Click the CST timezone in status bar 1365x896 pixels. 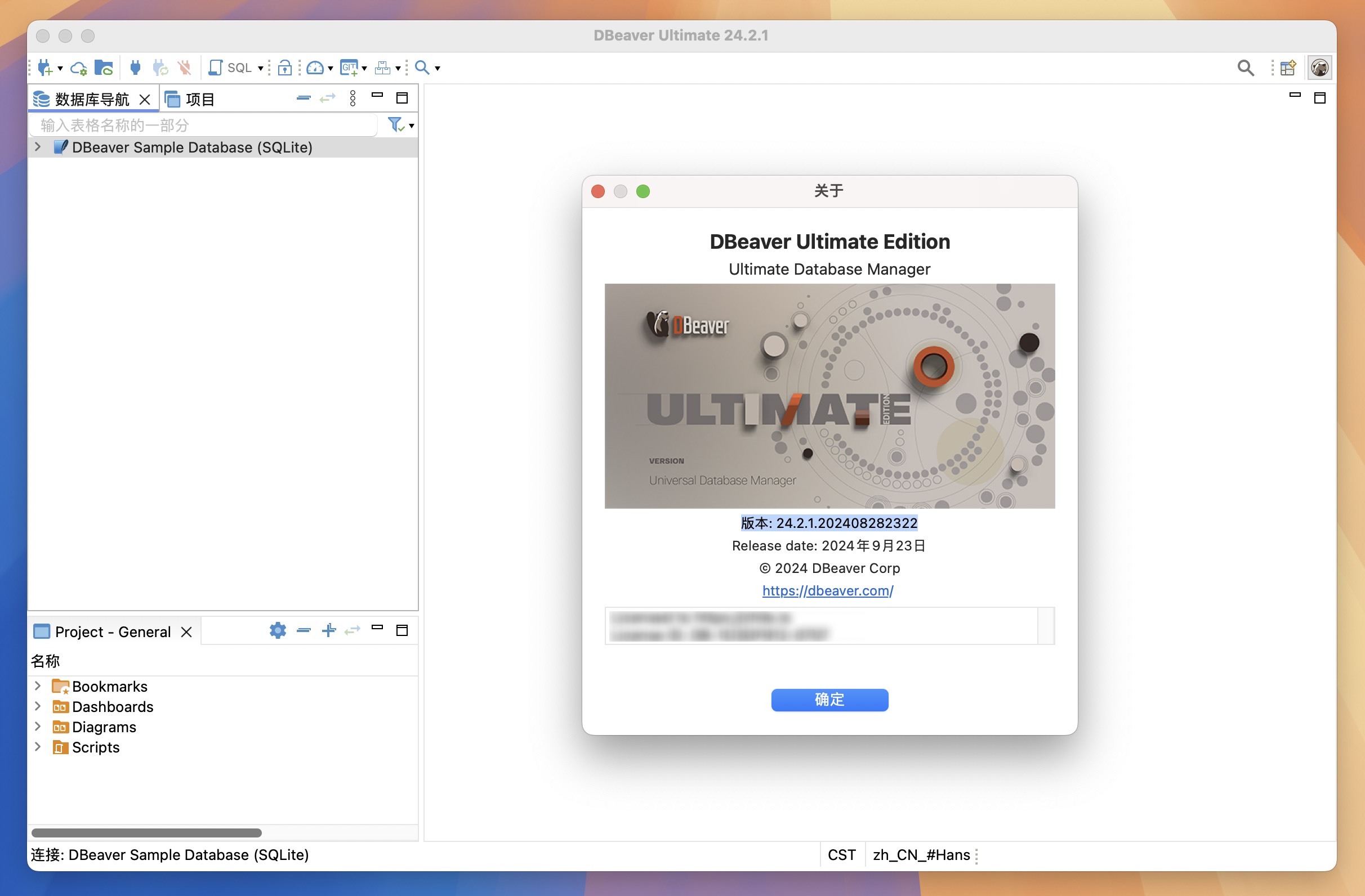point(841,855)
